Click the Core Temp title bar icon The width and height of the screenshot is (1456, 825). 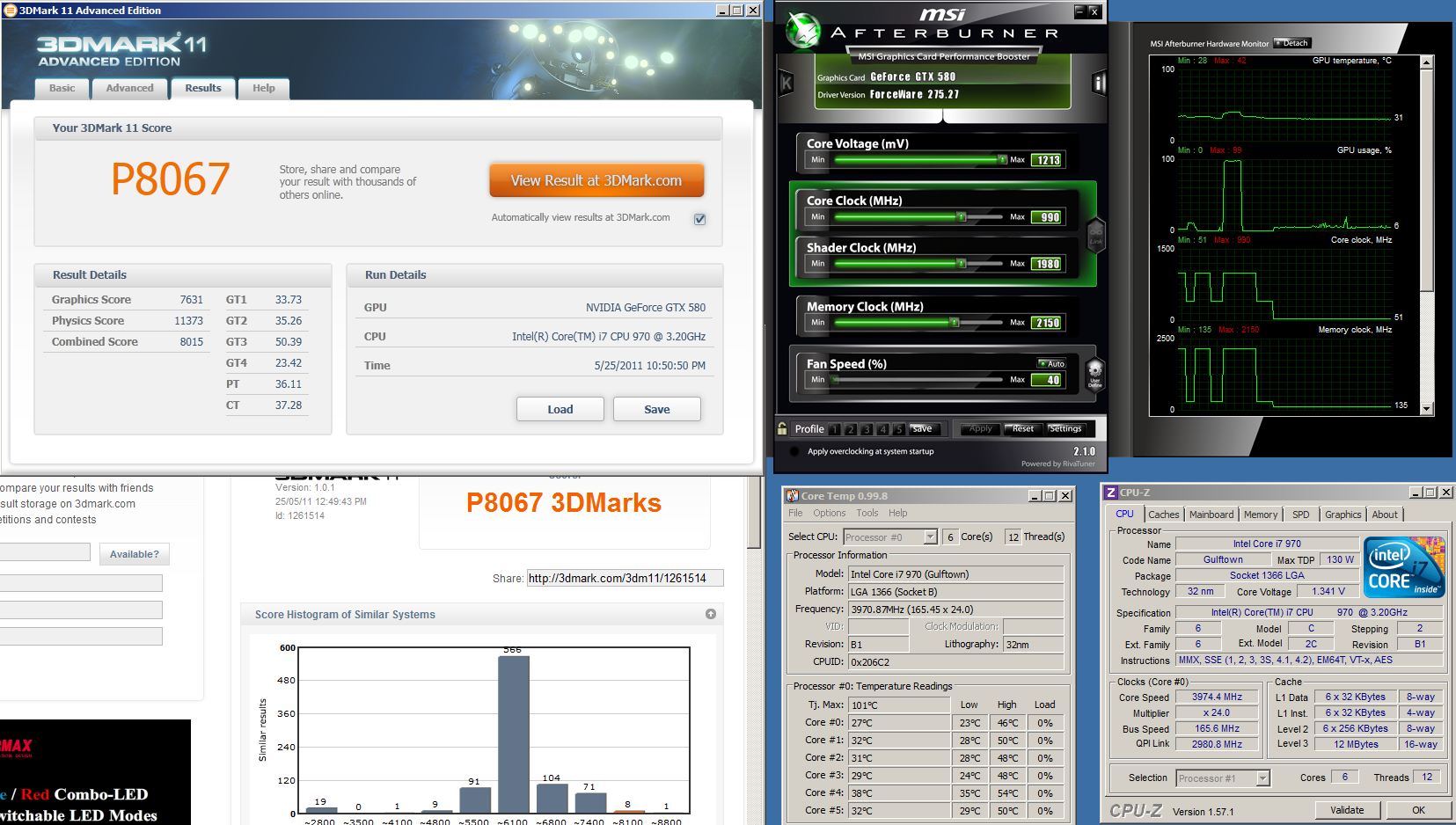(x=792, y=496)
